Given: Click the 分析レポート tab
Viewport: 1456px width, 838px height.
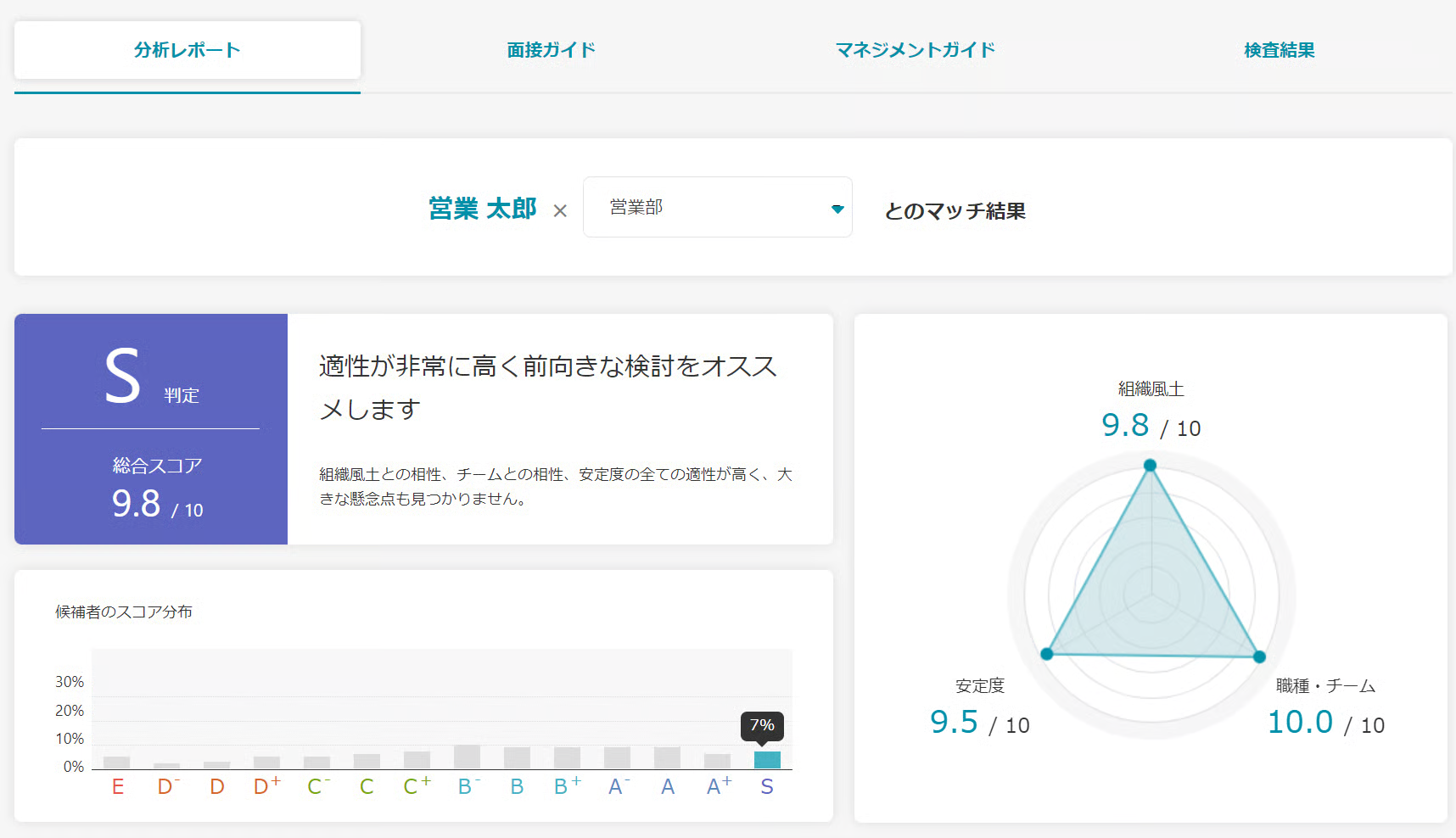Looking at the screenshot, I should (188, 50).
